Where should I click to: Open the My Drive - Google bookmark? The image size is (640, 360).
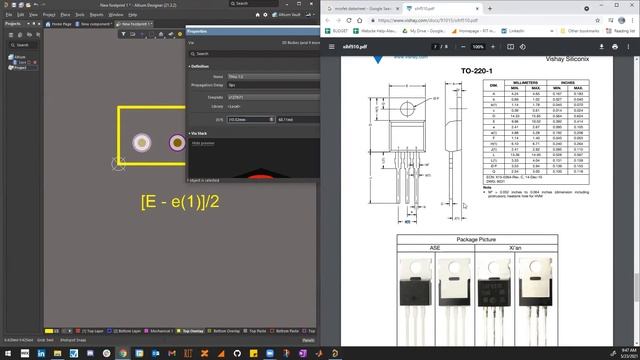(424, 31)
